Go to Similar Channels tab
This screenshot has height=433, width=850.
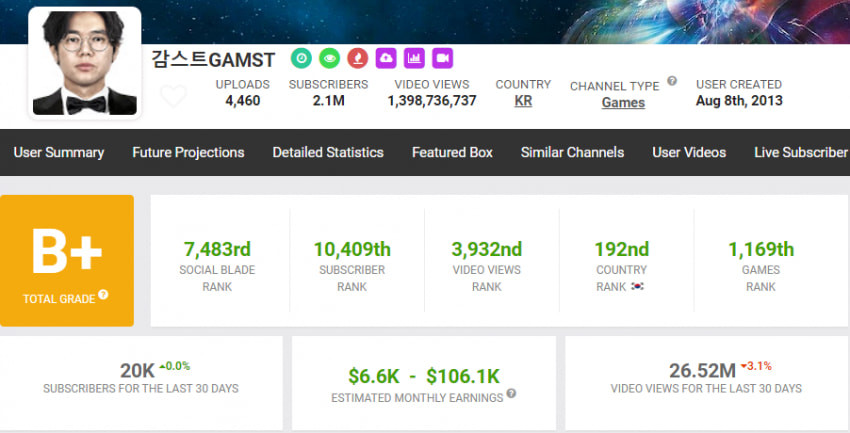coord(572,152)
